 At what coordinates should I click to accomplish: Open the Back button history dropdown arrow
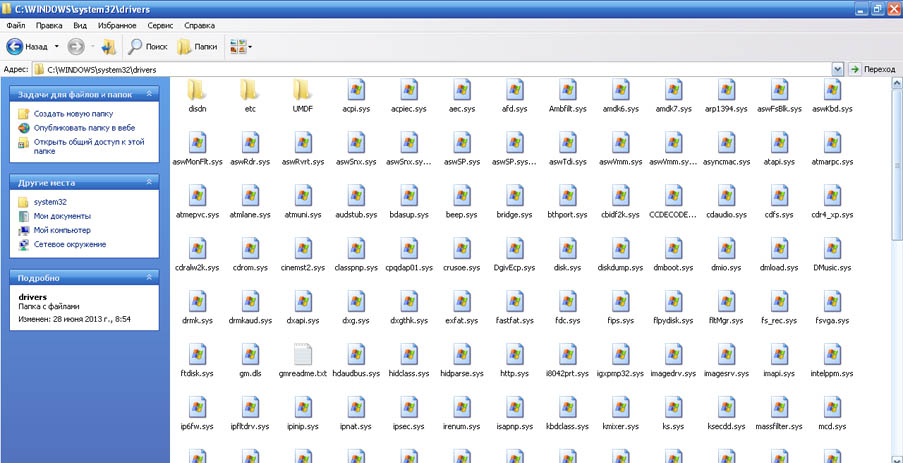point(57,46)
